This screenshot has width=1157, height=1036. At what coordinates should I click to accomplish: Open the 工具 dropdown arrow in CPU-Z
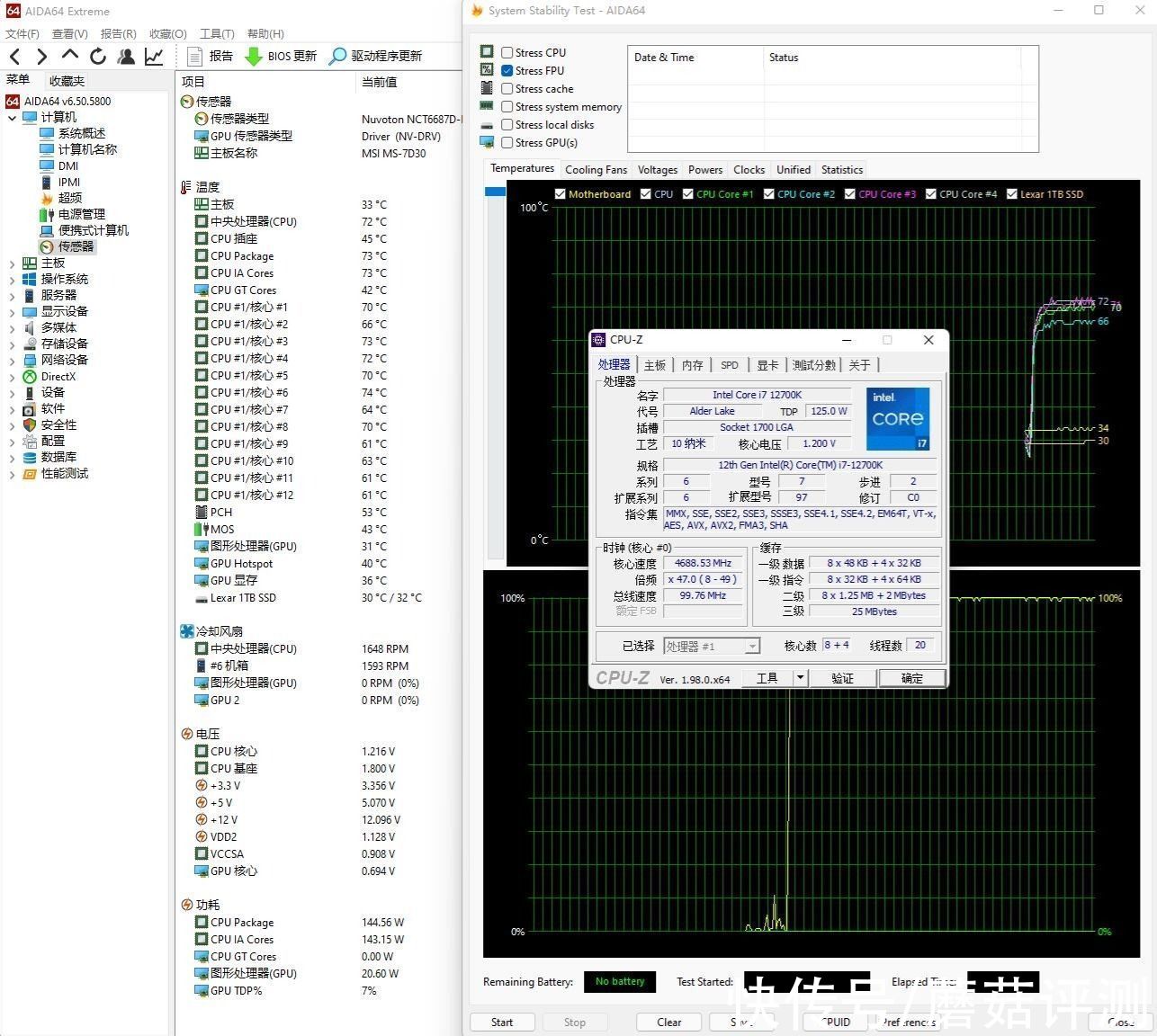click(x=800, y=677)
